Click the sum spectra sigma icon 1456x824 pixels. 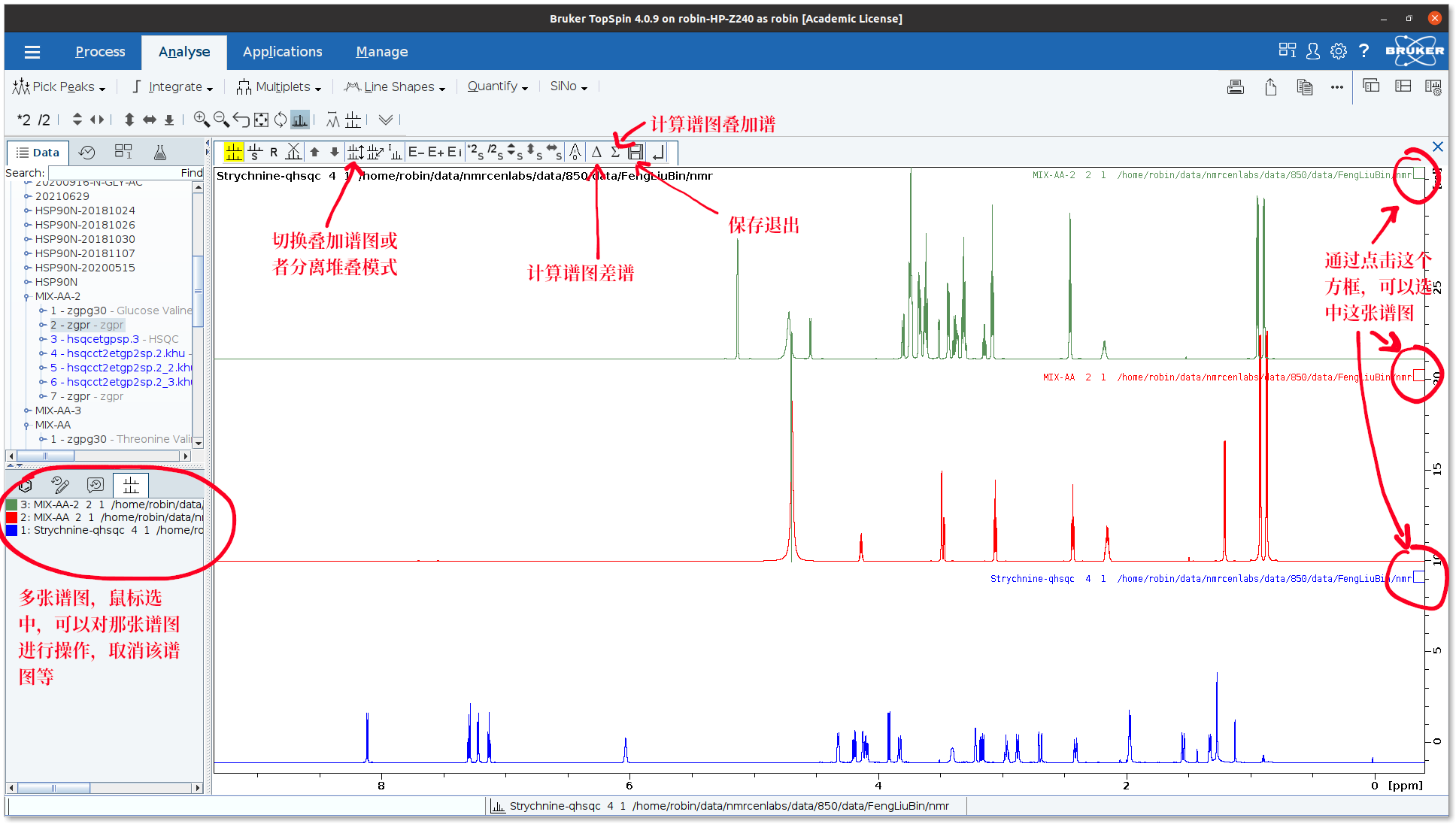(x=615, y=152)
